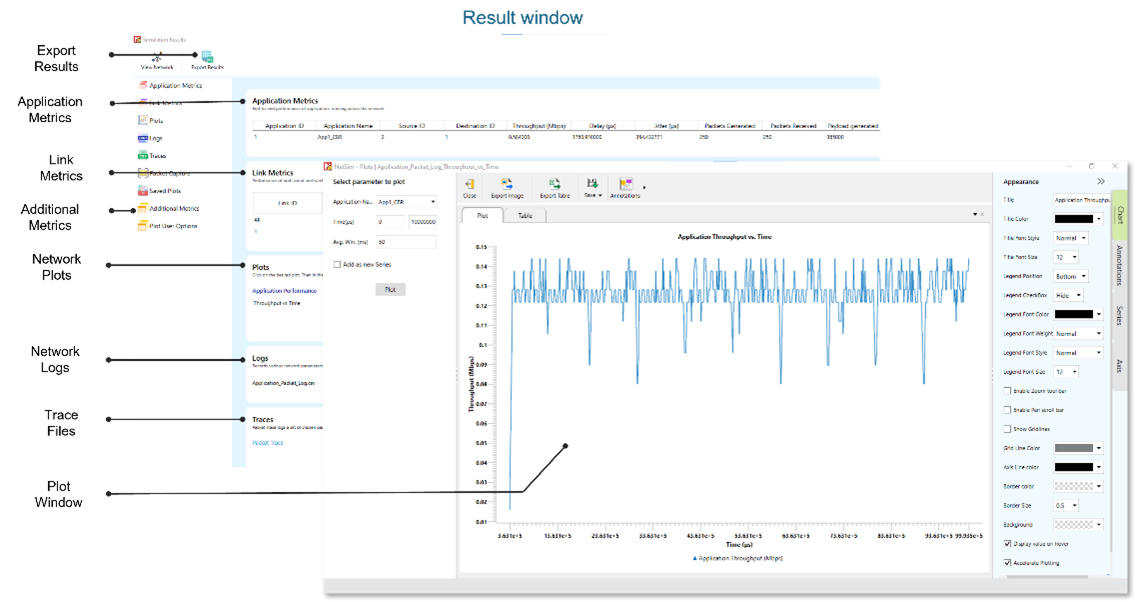The width and height of the screenshot is (1136, 602).
Task: Click the Close icon in plot toolbar
Action: tap(469, 185)
